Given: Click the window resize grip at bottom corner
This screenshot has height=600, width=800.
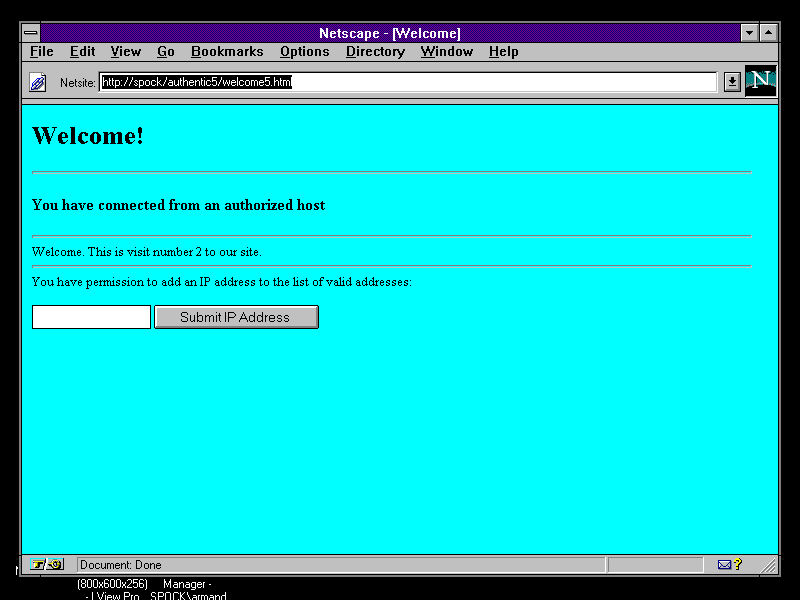Looking at the screenshot, I should [x=769, y=566].
